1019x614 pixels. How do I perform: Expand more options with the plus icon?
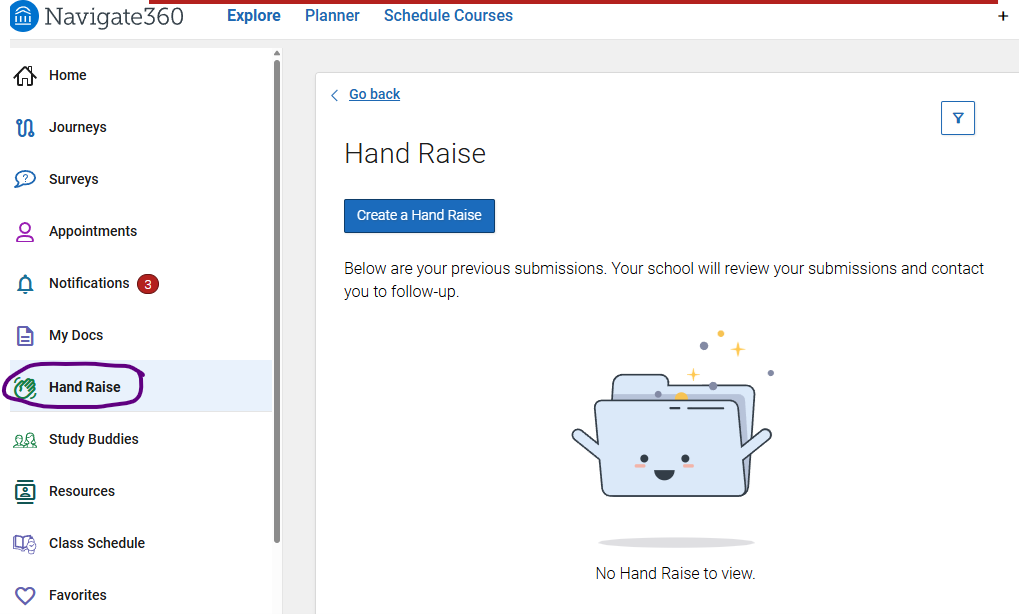1003,16
